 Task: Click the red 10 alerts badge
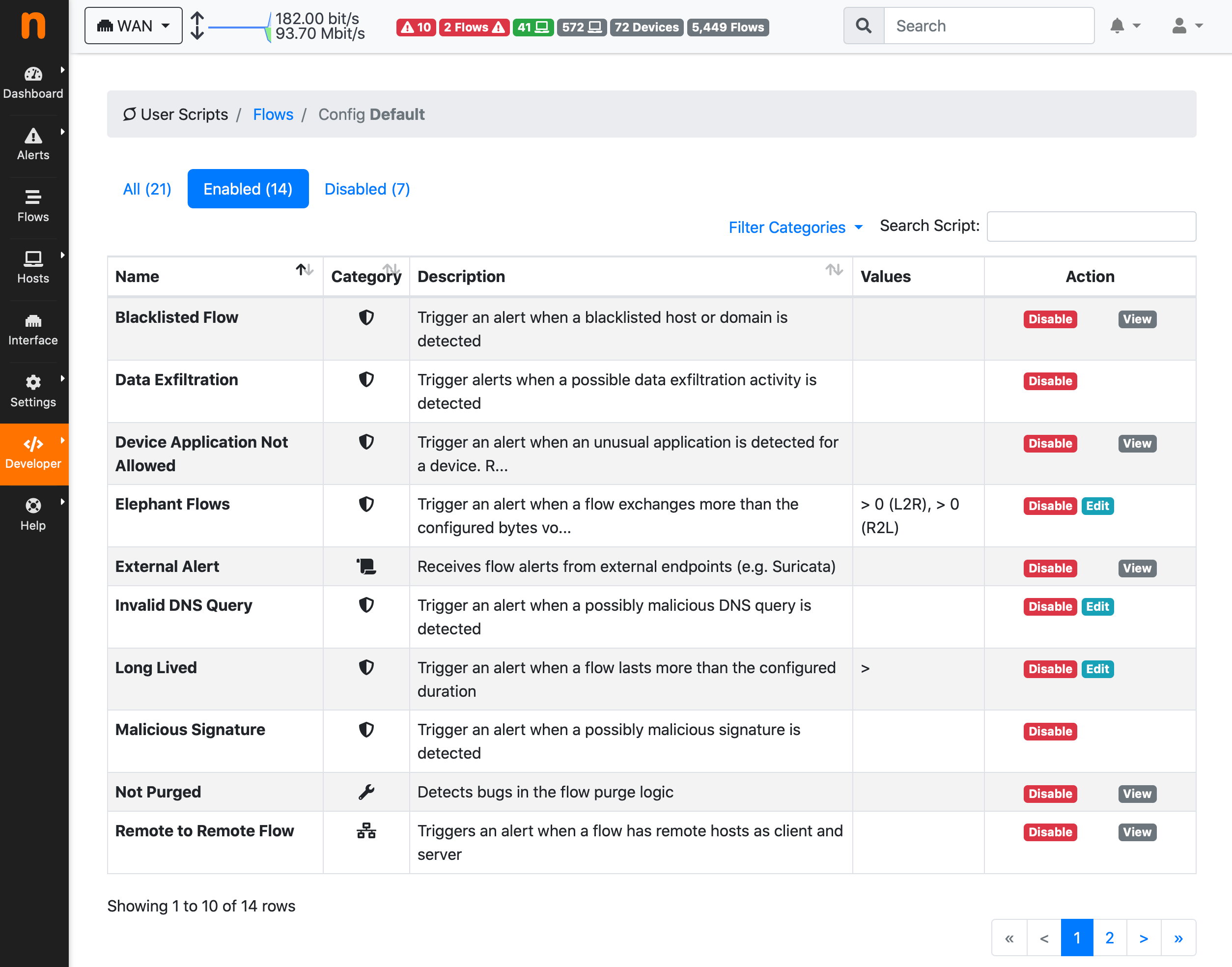tap(416, 27)
